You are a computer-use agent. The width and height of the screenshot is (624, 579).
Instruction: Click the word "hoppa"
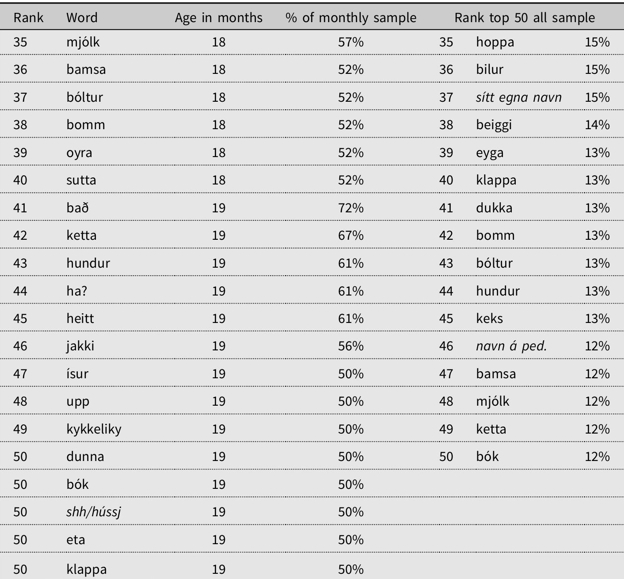point(495,42)
